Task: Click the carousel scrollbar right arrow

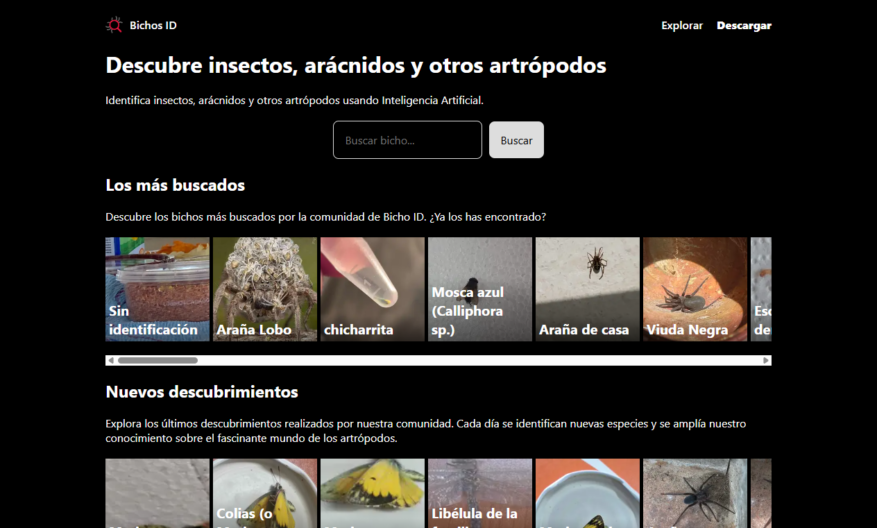Action: coord(766,360)
